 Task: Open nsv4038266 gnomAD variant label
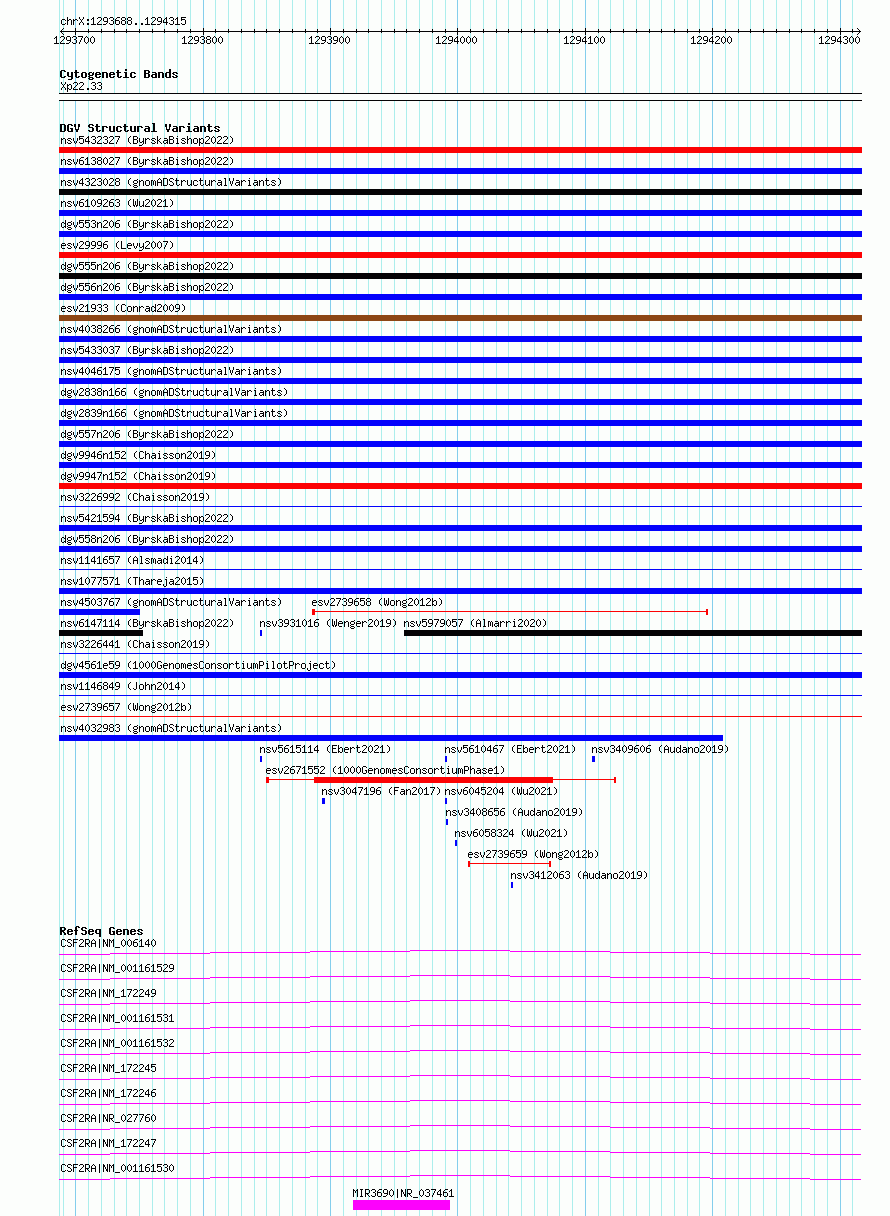coord(171,329)
